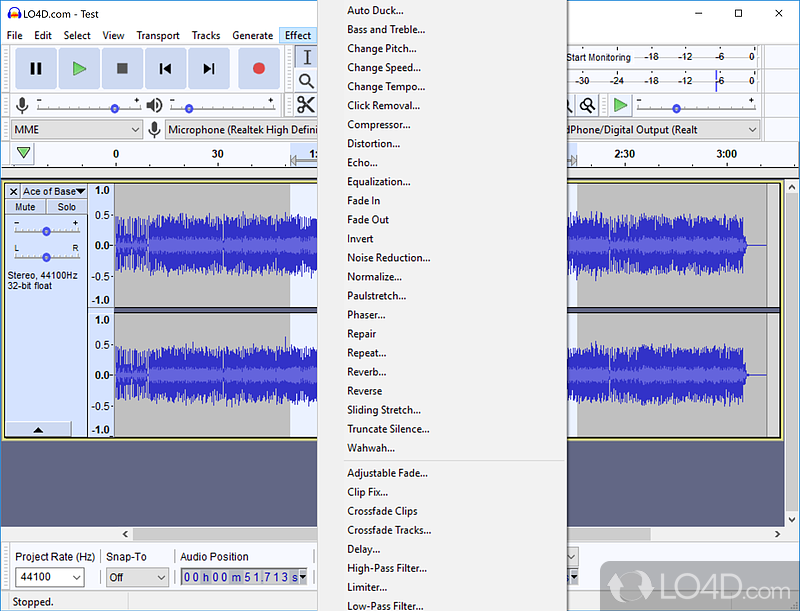Adjust the play-at-speed slider
800x611 pixels.
[676, 108]
